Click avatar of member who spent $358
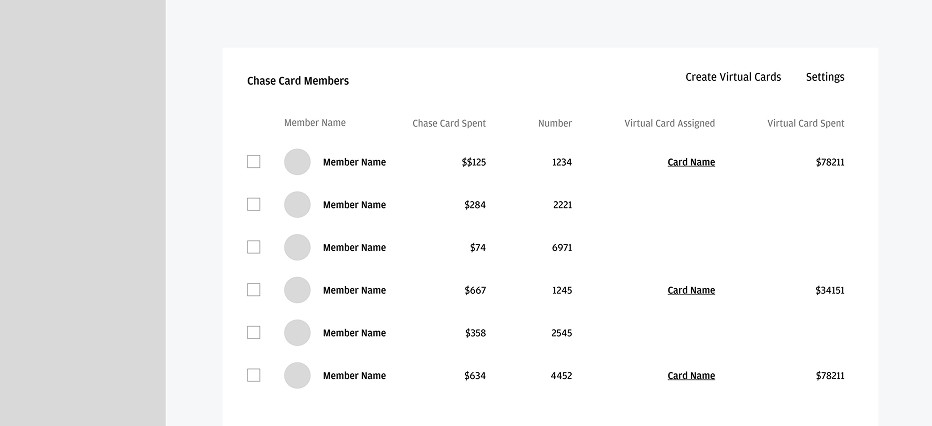 [297, 333]
